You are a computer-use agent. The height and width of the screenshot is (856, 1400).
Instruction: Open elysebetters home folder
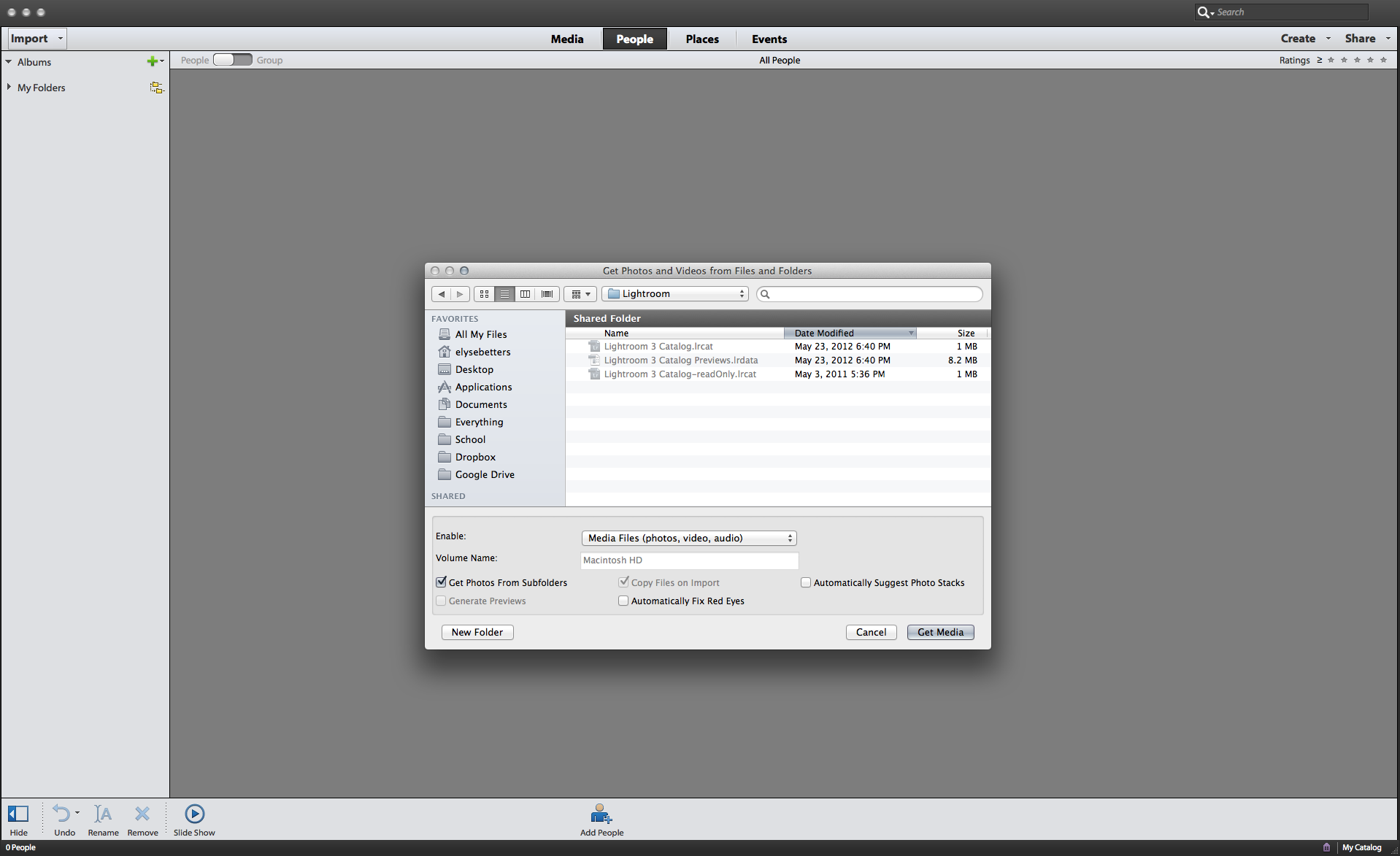pyautogui.click(x=474, y=352)
